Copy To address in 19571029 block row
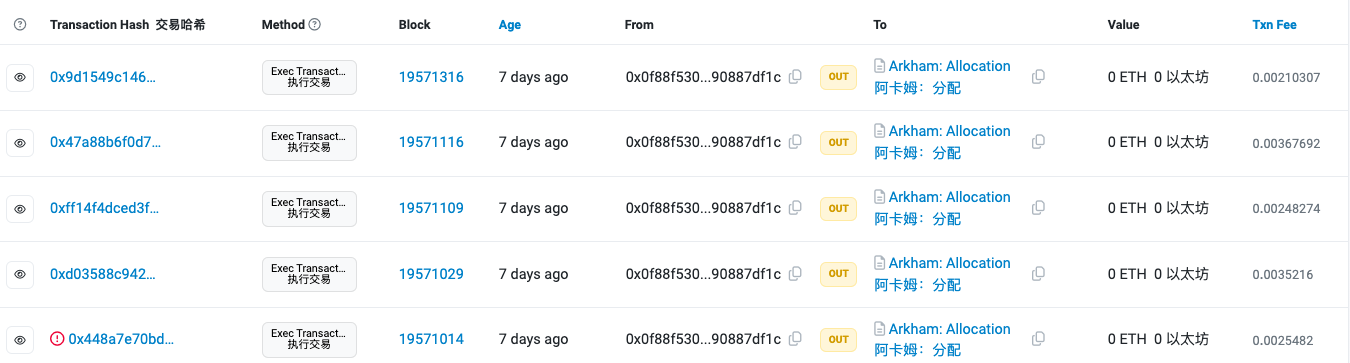Screen dimensions: 1350x363 tap(1038, 274)
